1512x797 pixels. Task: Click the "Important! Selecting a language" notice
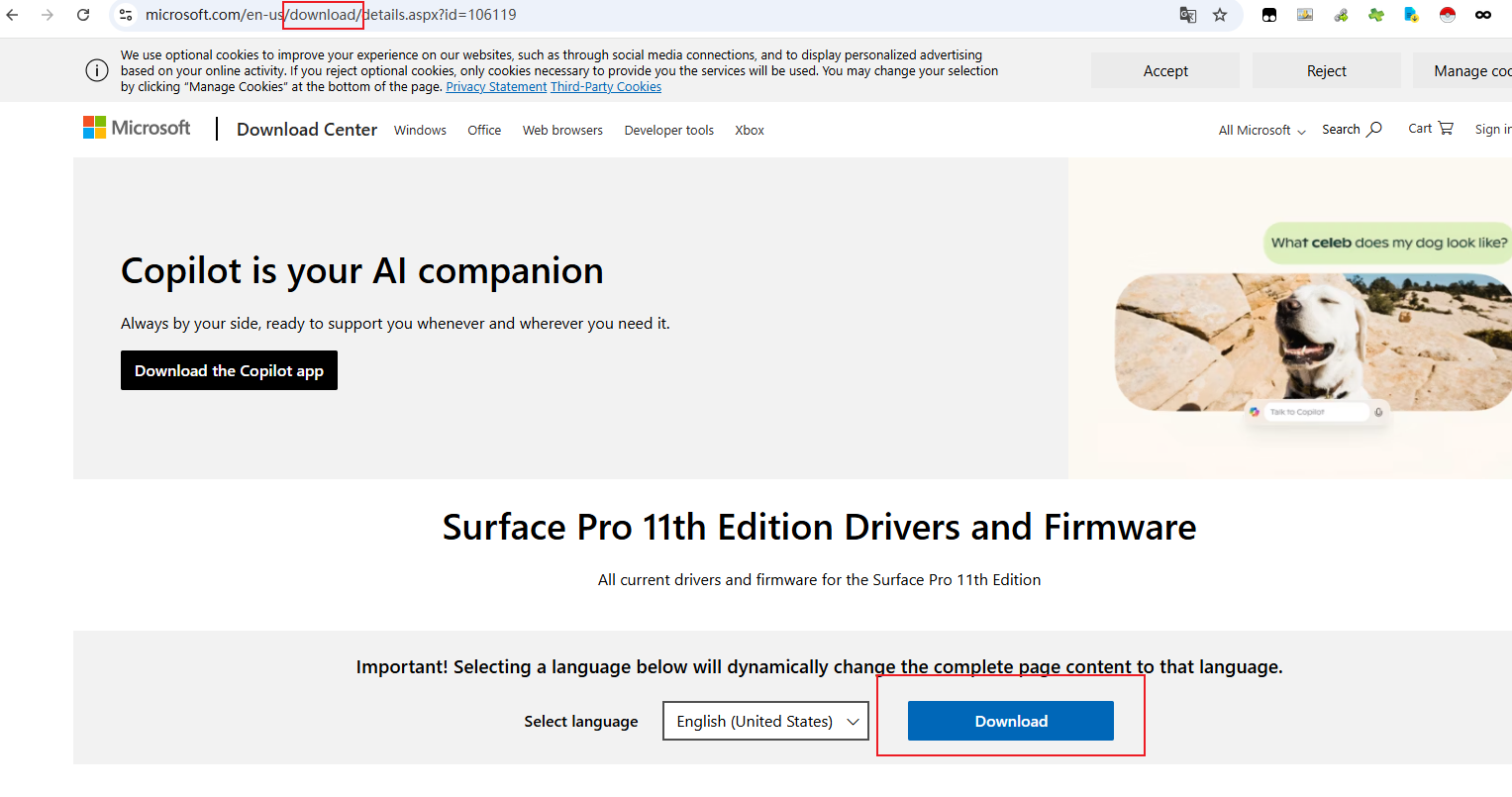pyautogui.click(x=819, y=667)
